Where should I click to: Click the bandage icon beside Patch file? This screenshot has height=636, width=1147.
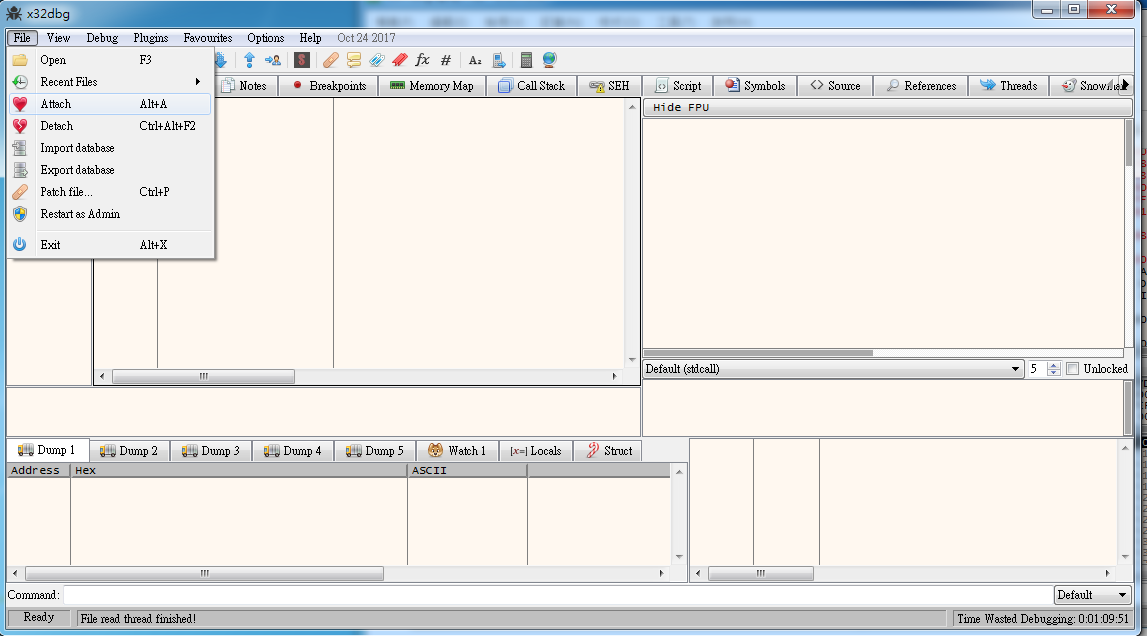coord(20,192)
